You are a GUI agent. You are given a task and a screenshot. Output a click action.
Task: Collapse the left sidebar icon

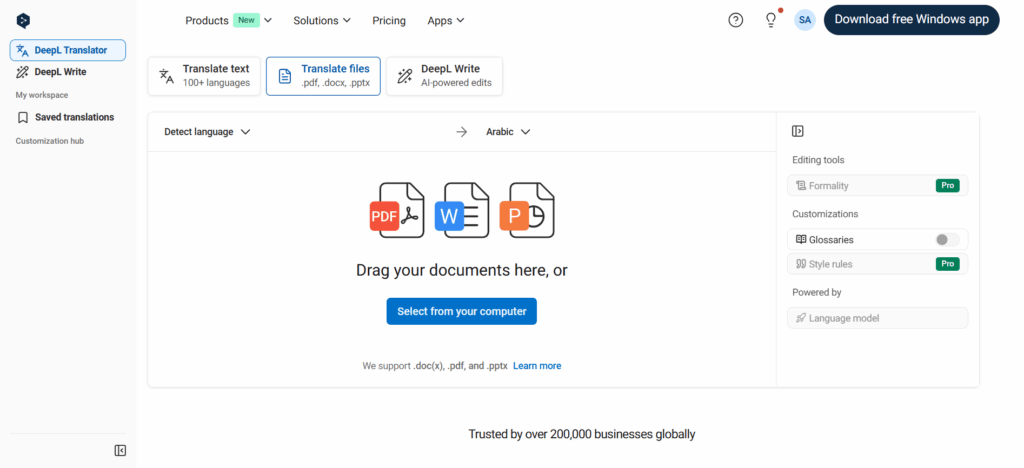[x=120, y=450]
